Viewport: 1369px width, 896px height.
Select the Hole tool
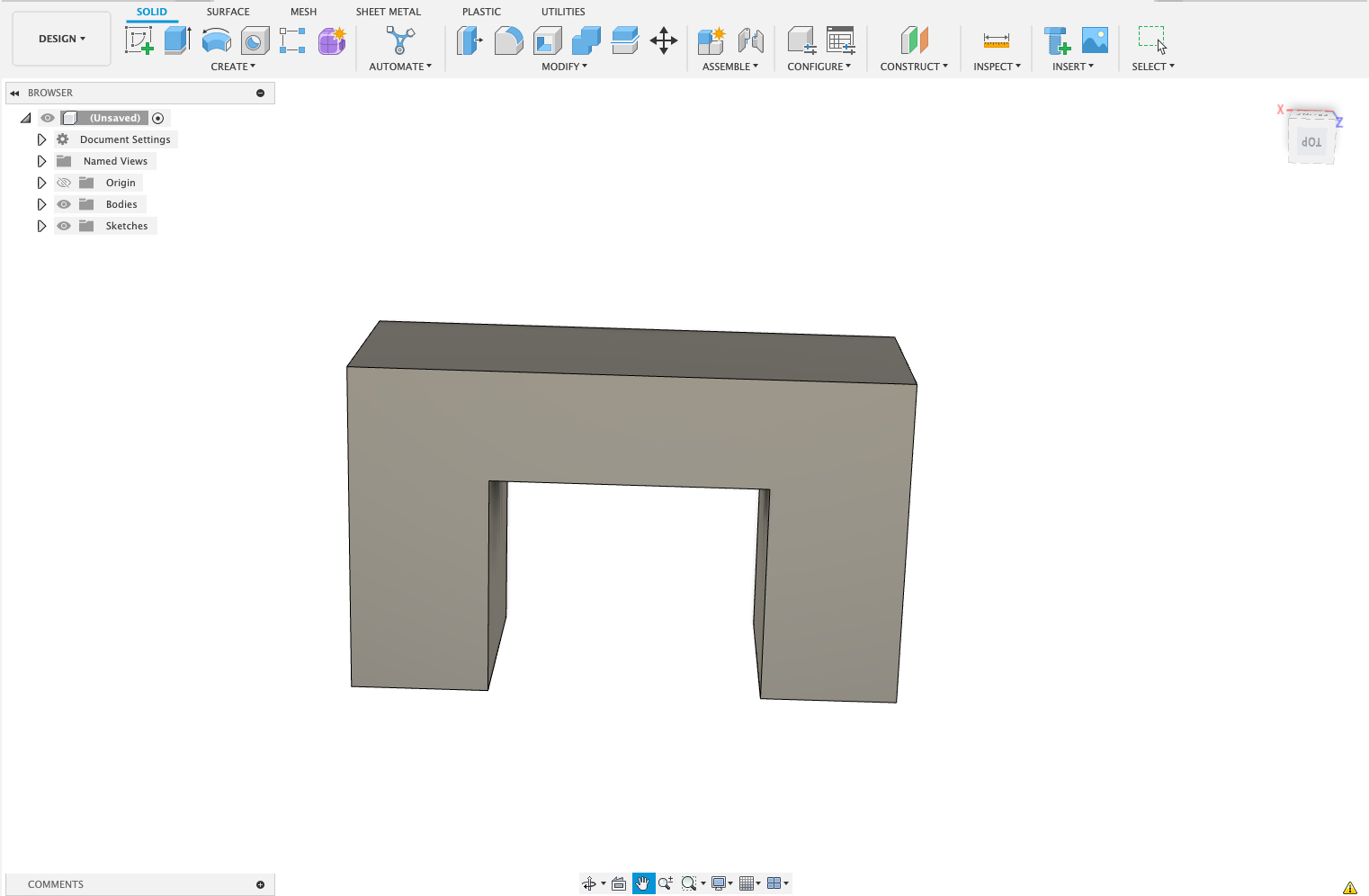tap(255, 40)
